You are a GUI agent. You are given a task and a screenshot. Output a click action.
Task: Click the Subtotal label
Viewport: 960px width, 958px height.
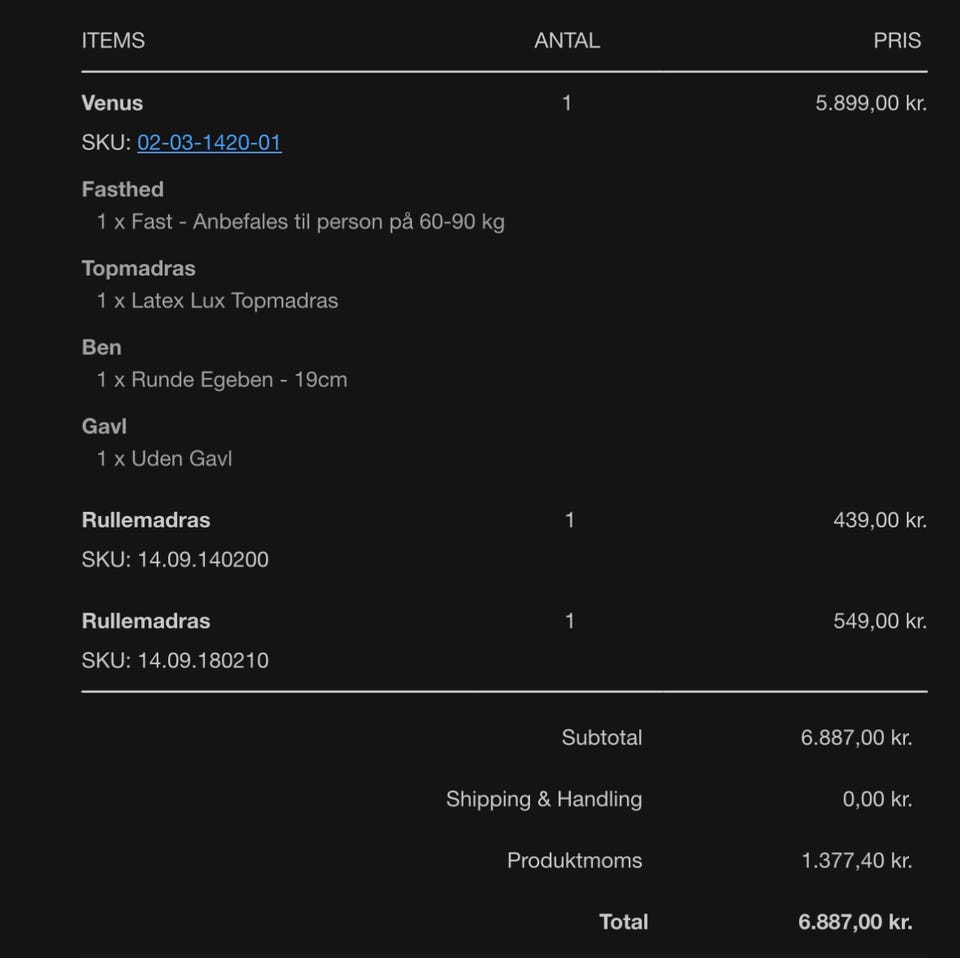602,738
